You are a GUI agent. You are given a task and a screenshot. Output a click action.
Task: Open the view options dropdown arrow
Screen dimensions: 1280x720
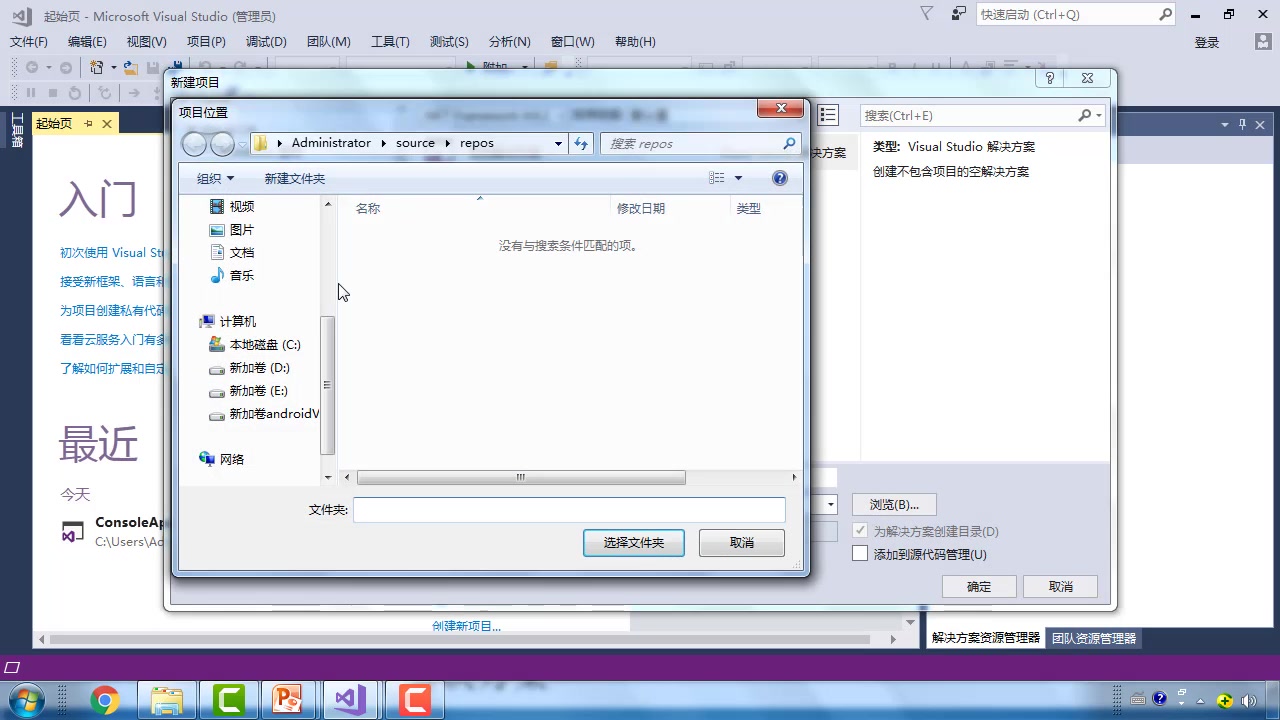(x=738, y=178)
